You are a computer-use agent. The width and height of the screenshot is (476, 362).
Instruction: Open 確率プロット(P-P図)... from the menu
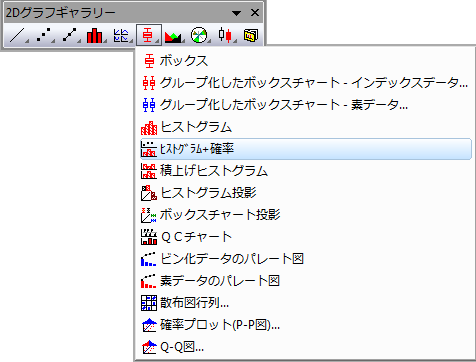click(306, 325)
